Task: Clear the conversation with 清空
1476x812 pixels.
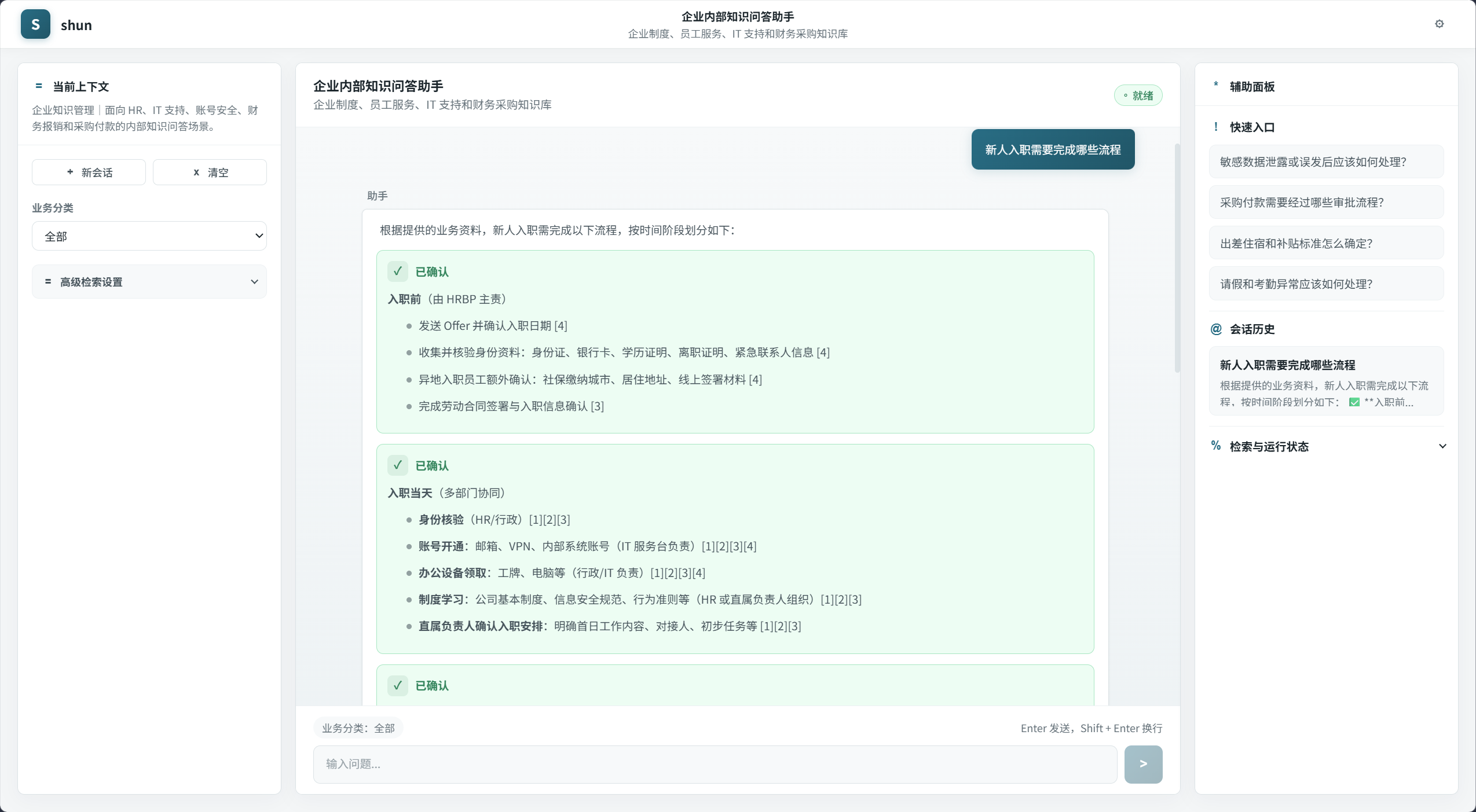Action: pos(210,172)
